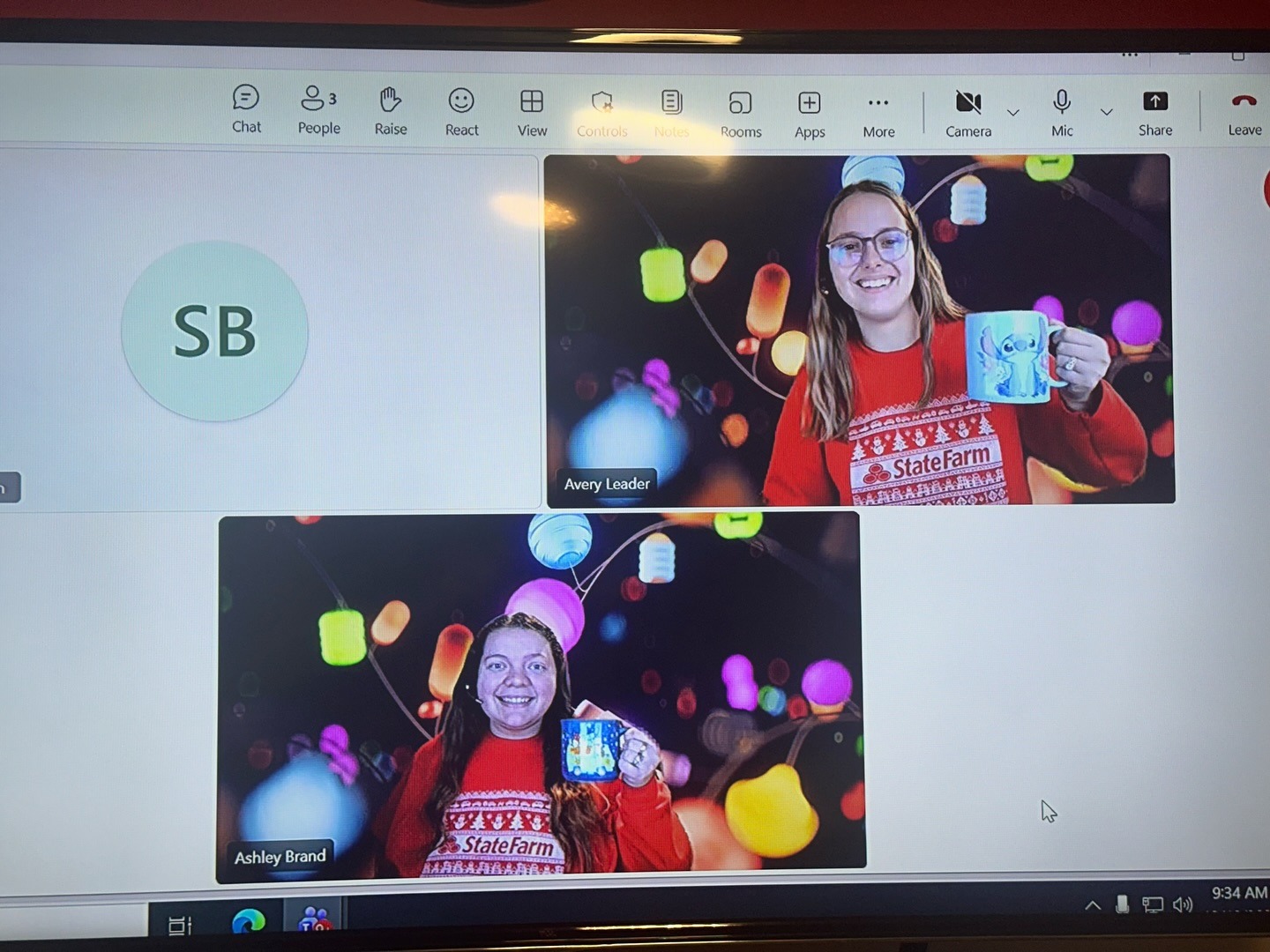Image resolution: width=1270 pixels, height=952 pixels.
Task: Open the More actions menu
Action: [x=878, y=115]
